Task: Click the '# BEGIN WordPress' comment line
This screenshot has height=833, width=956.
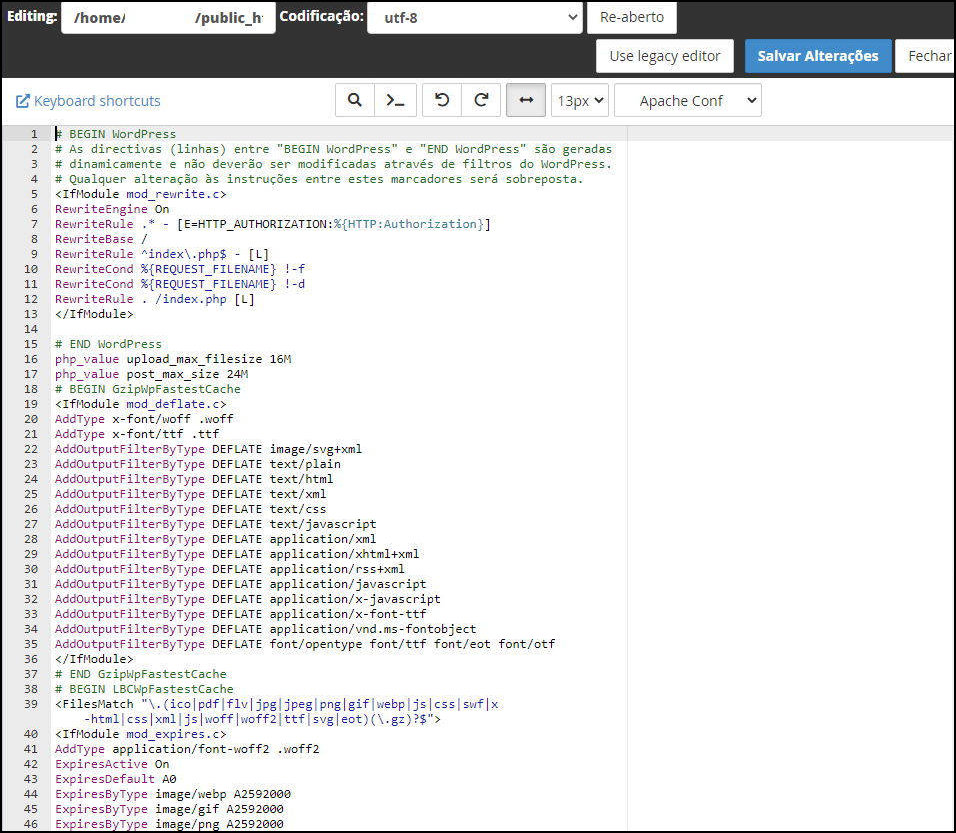Action: click(115, 134)
